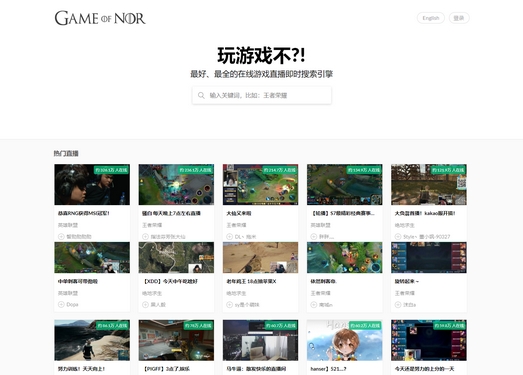Click the magnifier icon in search box
The width and height of the screenshot is (523, 375).
(x=201, y=95)
